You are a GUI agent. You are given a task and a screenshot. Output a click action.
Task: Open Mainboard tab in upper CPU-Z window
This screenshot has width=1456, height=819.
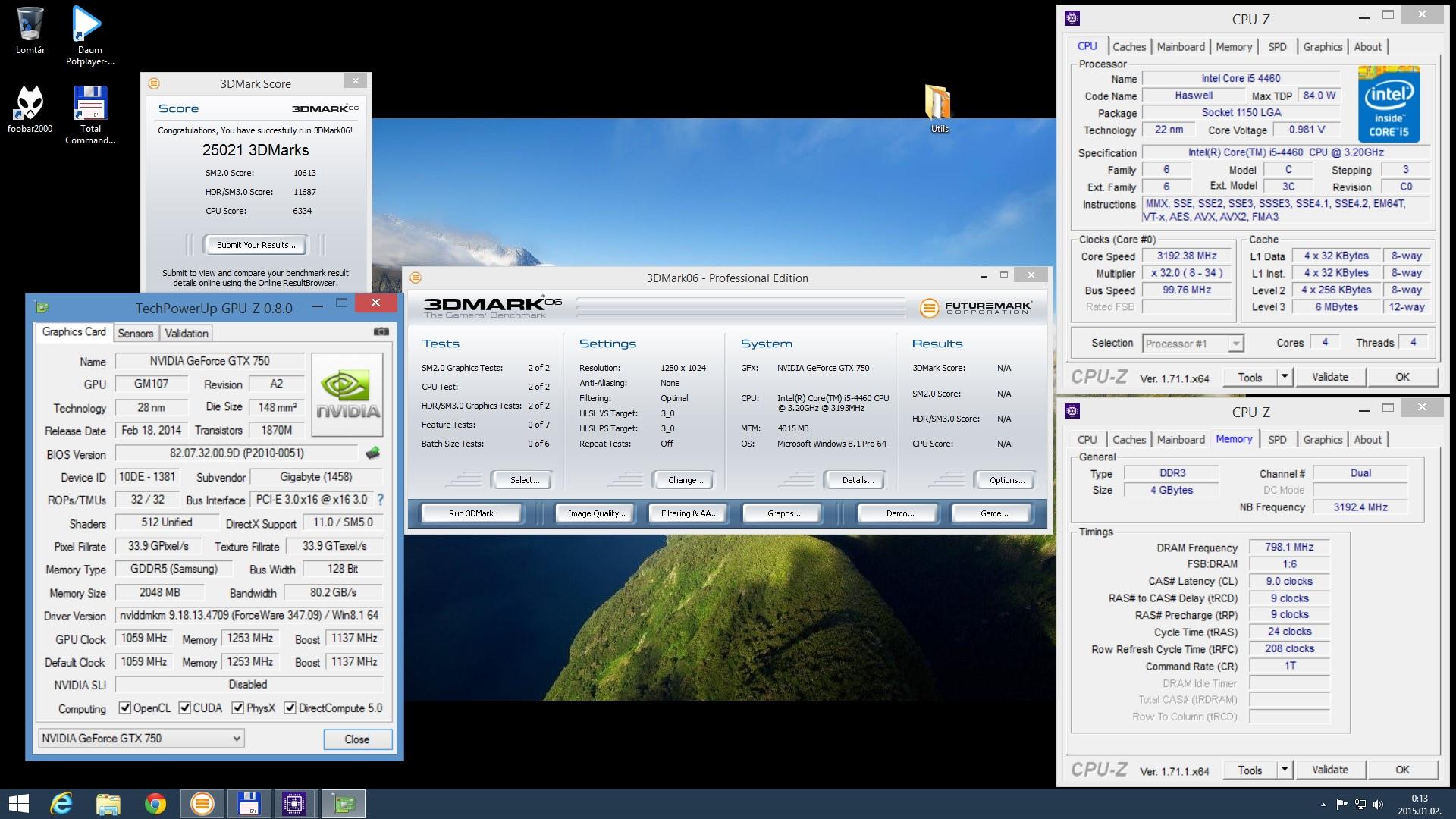click(x=1181, y=47)
